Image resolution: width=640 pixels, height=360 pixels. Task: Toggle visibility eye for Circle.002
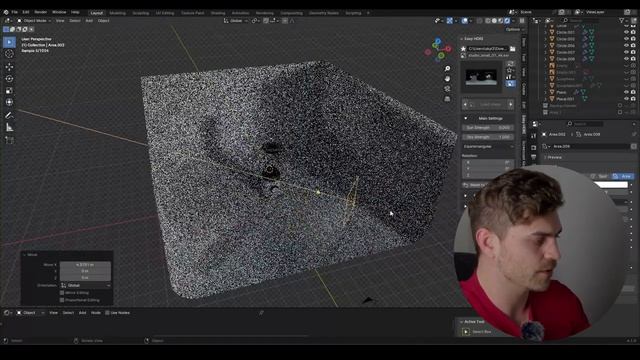coord(626,39)
